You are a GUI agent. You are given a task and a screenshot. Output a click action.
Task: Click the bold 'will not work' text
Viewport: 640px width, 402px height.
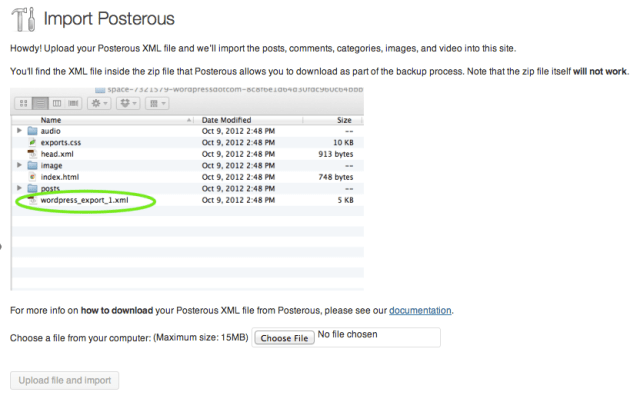pyautogui.click(x=600, y=71)
